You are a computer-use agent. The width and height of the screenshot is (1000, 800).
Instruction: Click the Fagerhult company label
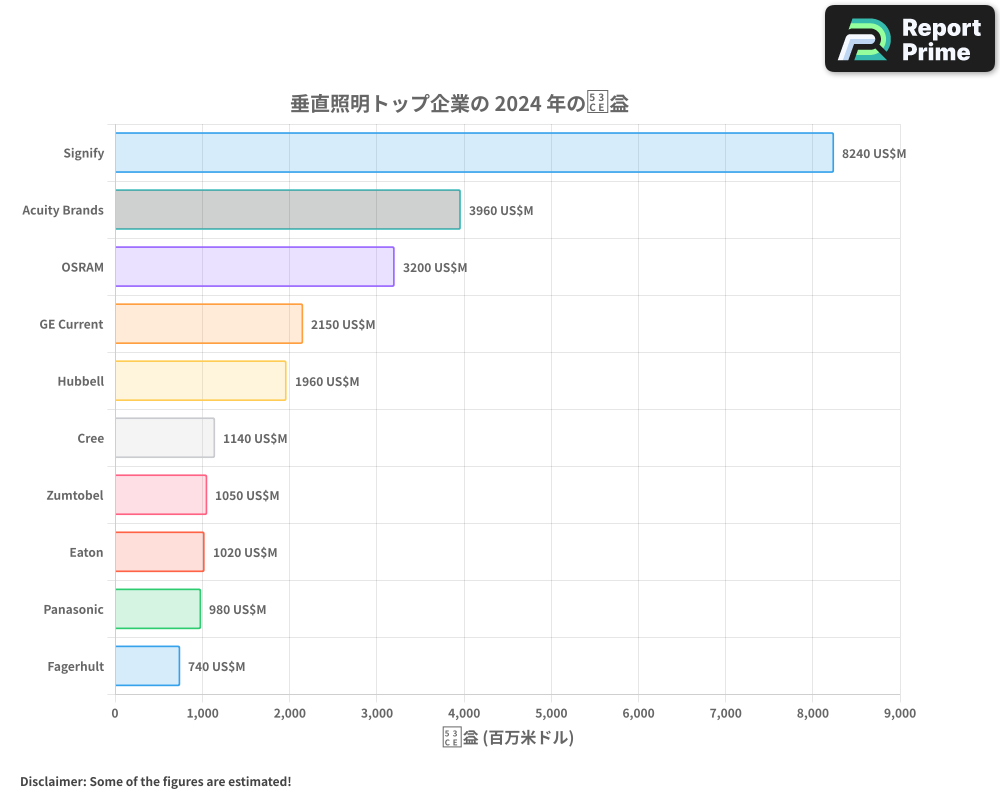click(75, 666)
